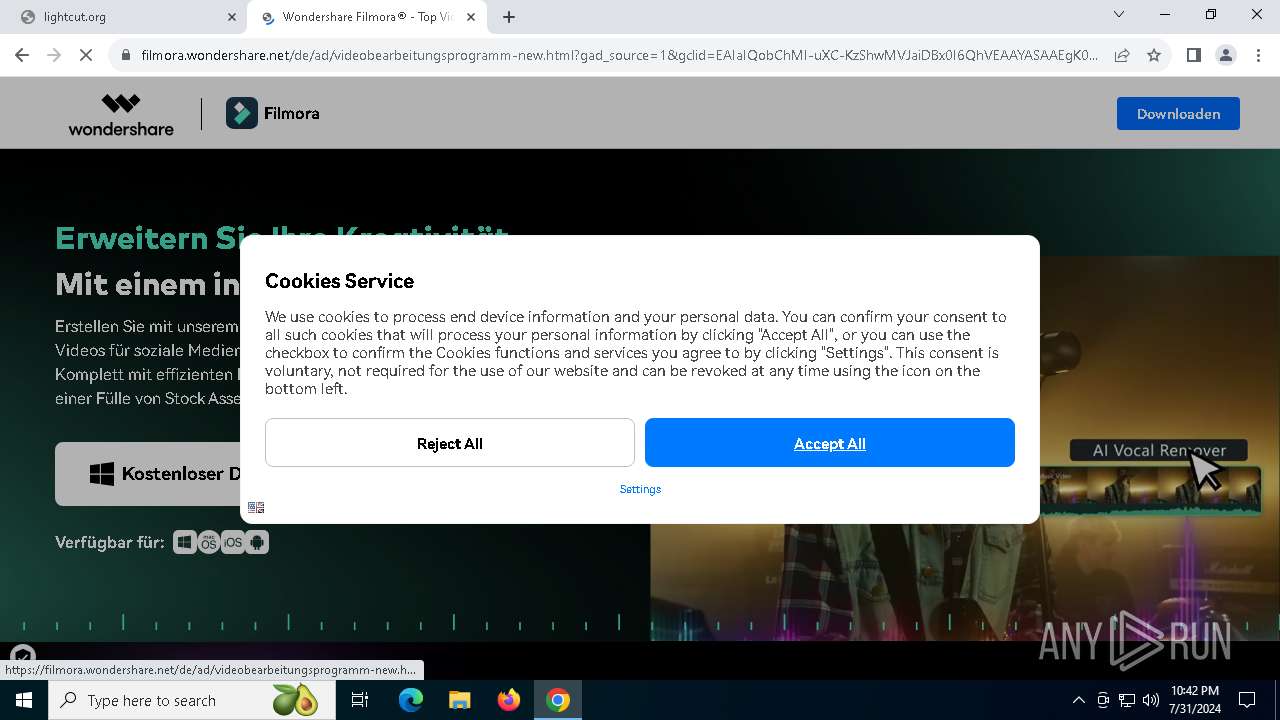
Task: Click the browser forward arrow
Action: (x=54, y=55)
